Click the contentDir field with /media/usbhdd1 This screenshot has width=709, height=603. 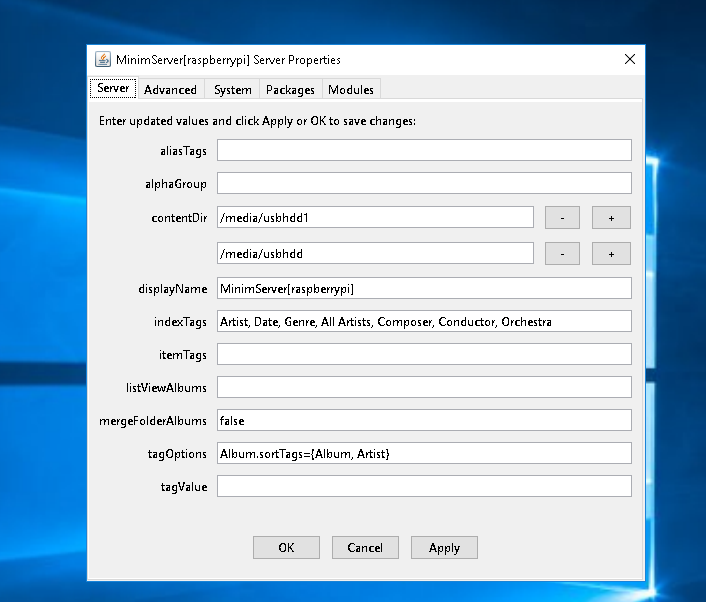376,218
